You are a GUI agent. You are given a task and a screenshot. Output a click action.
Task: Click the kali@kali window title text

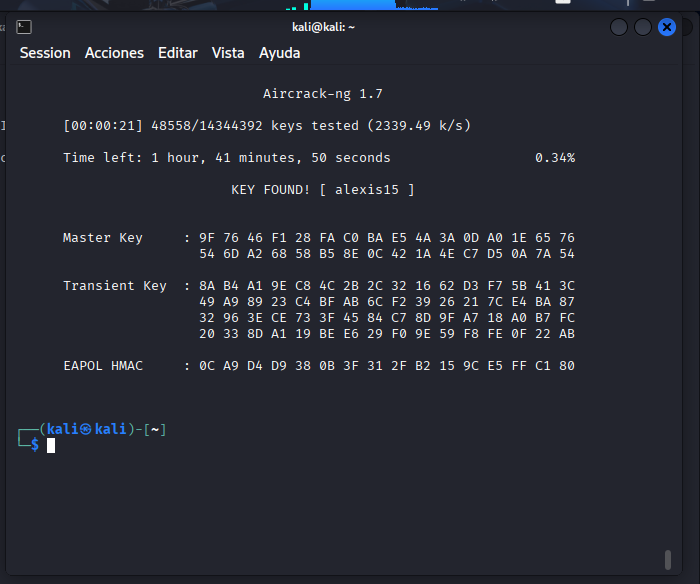pyautogui.click(x=323, y=27)
